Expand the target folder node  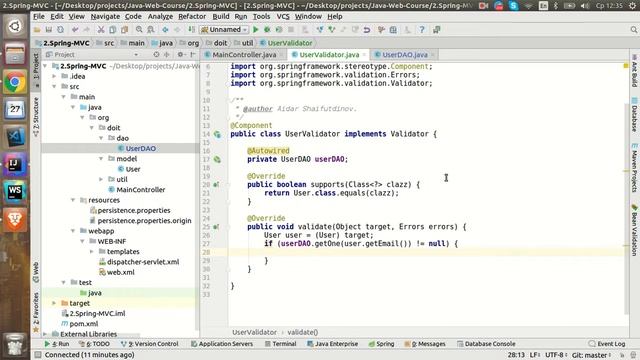tap(54, 303)
